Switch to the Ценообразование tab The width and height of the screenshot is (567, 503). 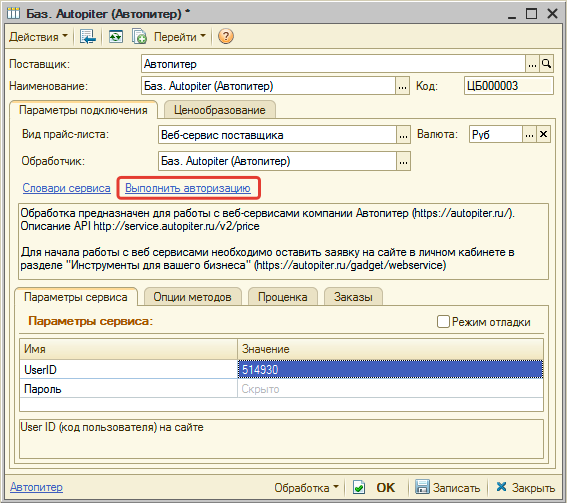[220, 110]
